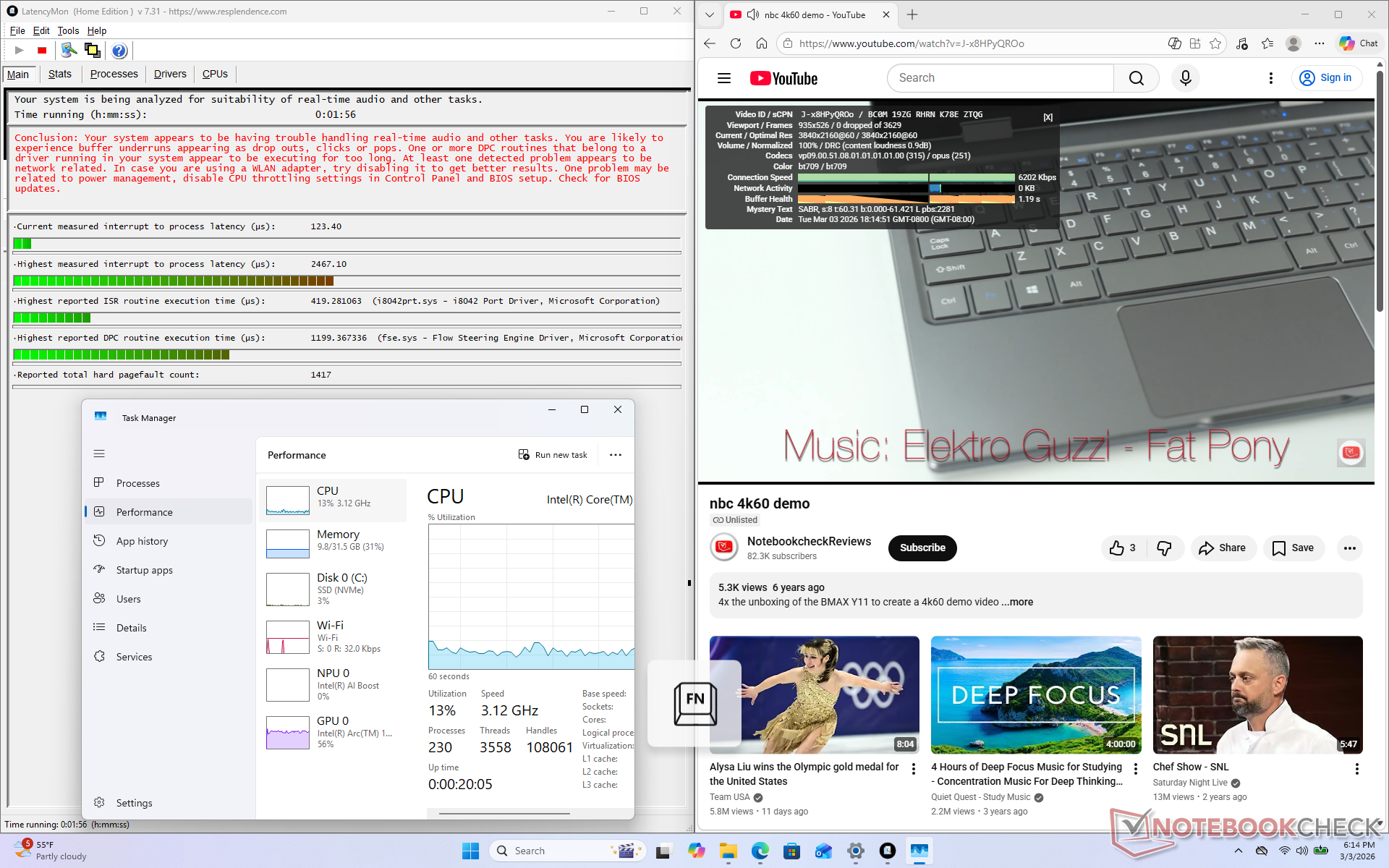1389x868 pixels.
Task: Open the YouTube hamburger guide menu
Action: (x=724, y=78)
